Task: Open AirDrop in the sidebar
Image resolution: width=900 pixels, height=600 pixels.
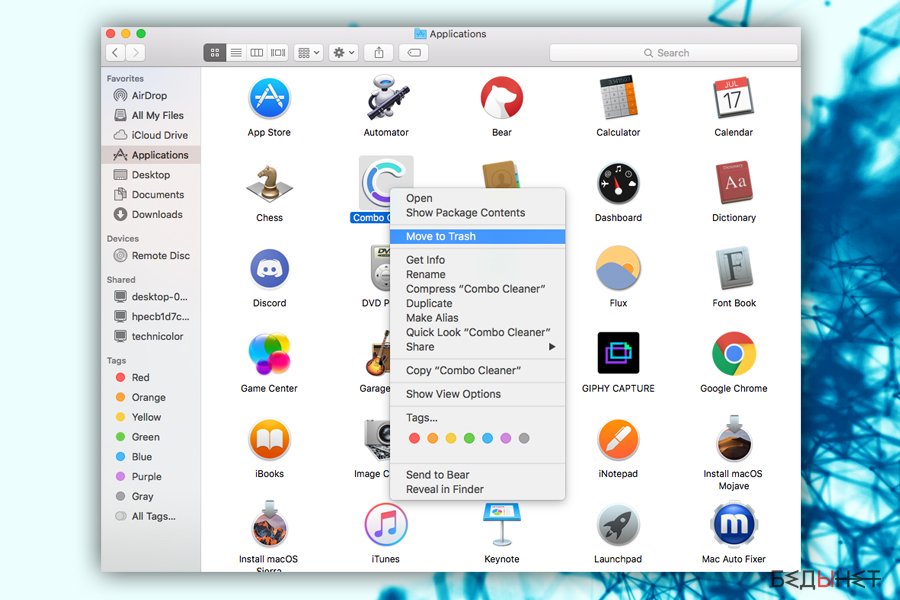Action: point(151,95)
